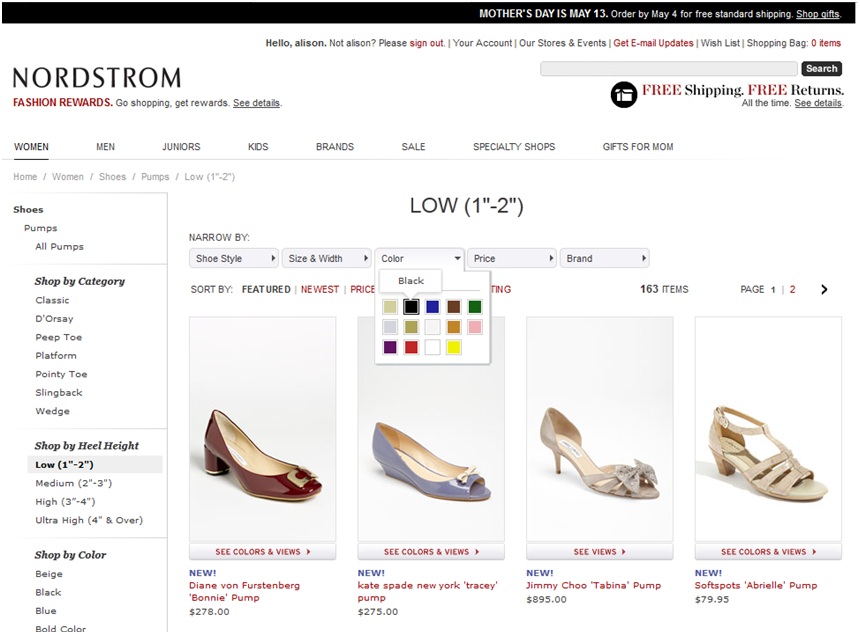This screenshot has width=860, height=634.
Task: Expand the Brand filter dropdown
Action: pyautogui.click(x=604, y=259)
